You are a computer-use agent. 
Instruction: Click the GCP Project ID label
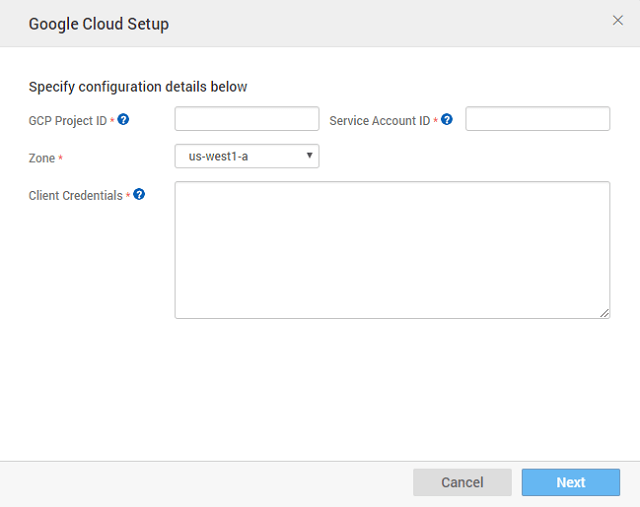(67, 121)
